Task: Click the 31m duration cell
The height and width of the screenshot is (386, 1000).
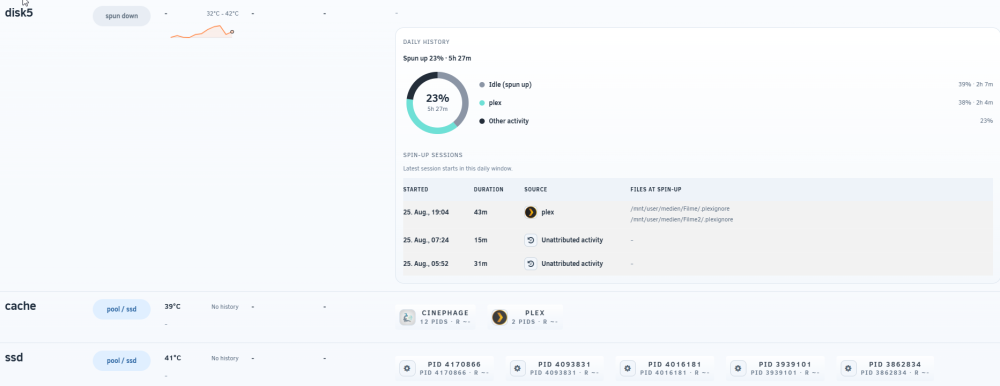Action: tap(480, 263)
